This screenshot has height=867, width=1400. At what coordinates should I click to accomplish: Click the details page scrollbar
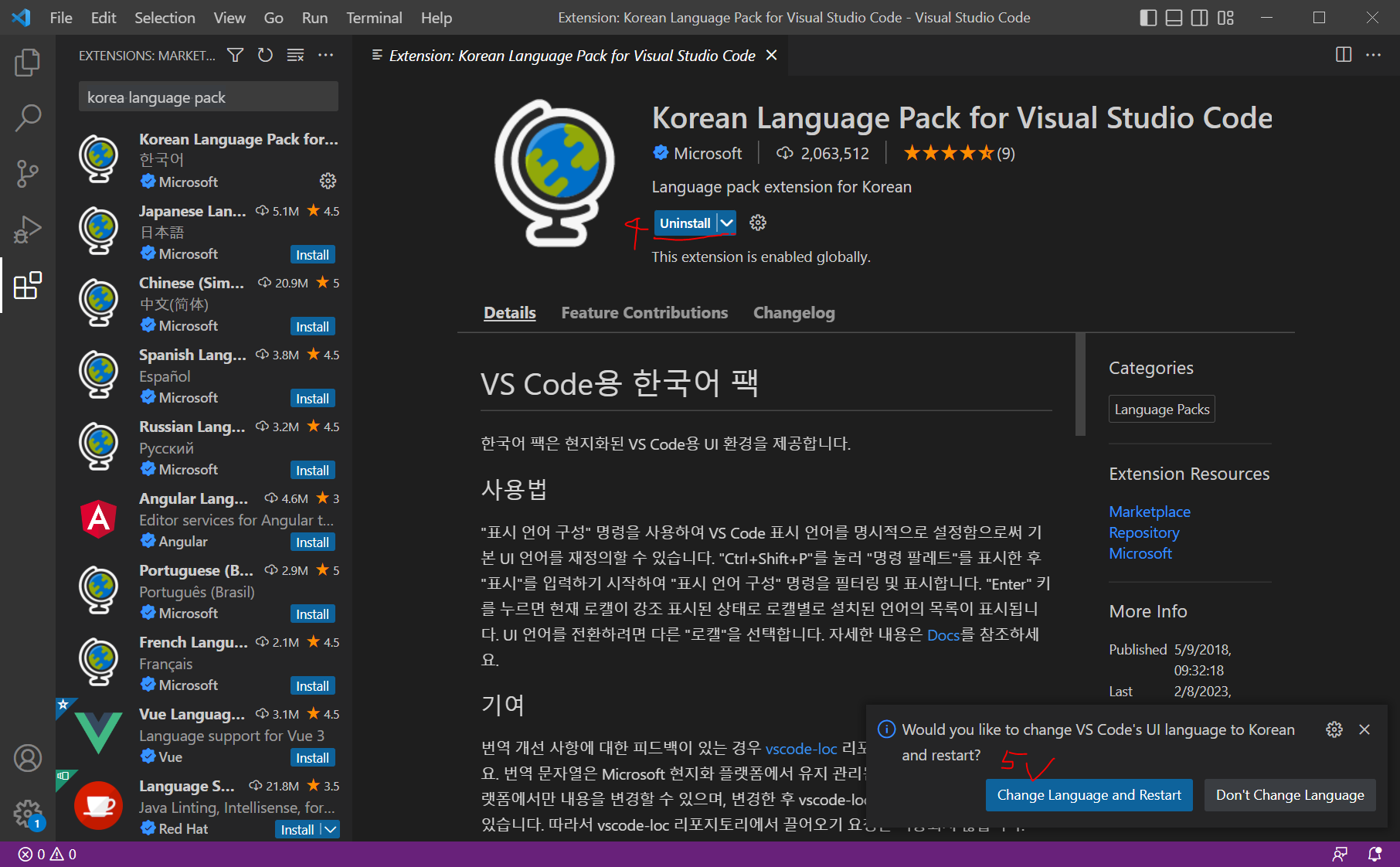(x=1080, y=385)
